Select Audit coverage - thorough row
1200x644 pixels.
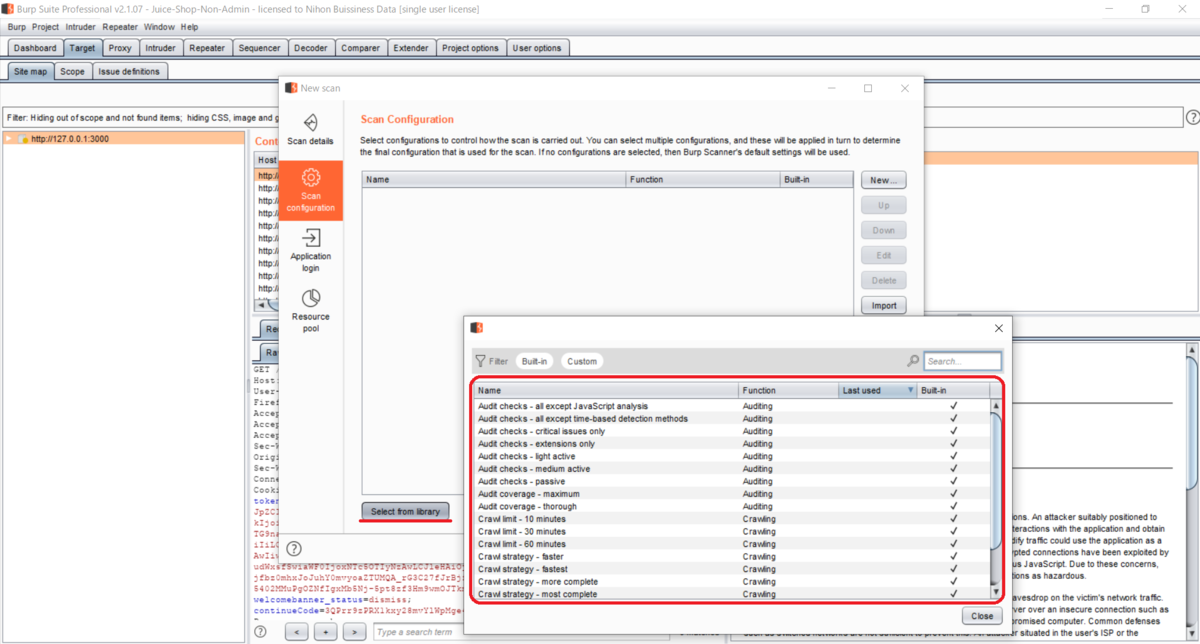pos(731,506)
